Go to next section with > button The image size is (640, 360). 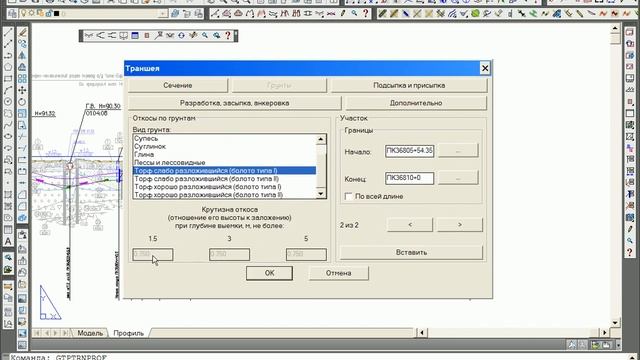(460, 225)
